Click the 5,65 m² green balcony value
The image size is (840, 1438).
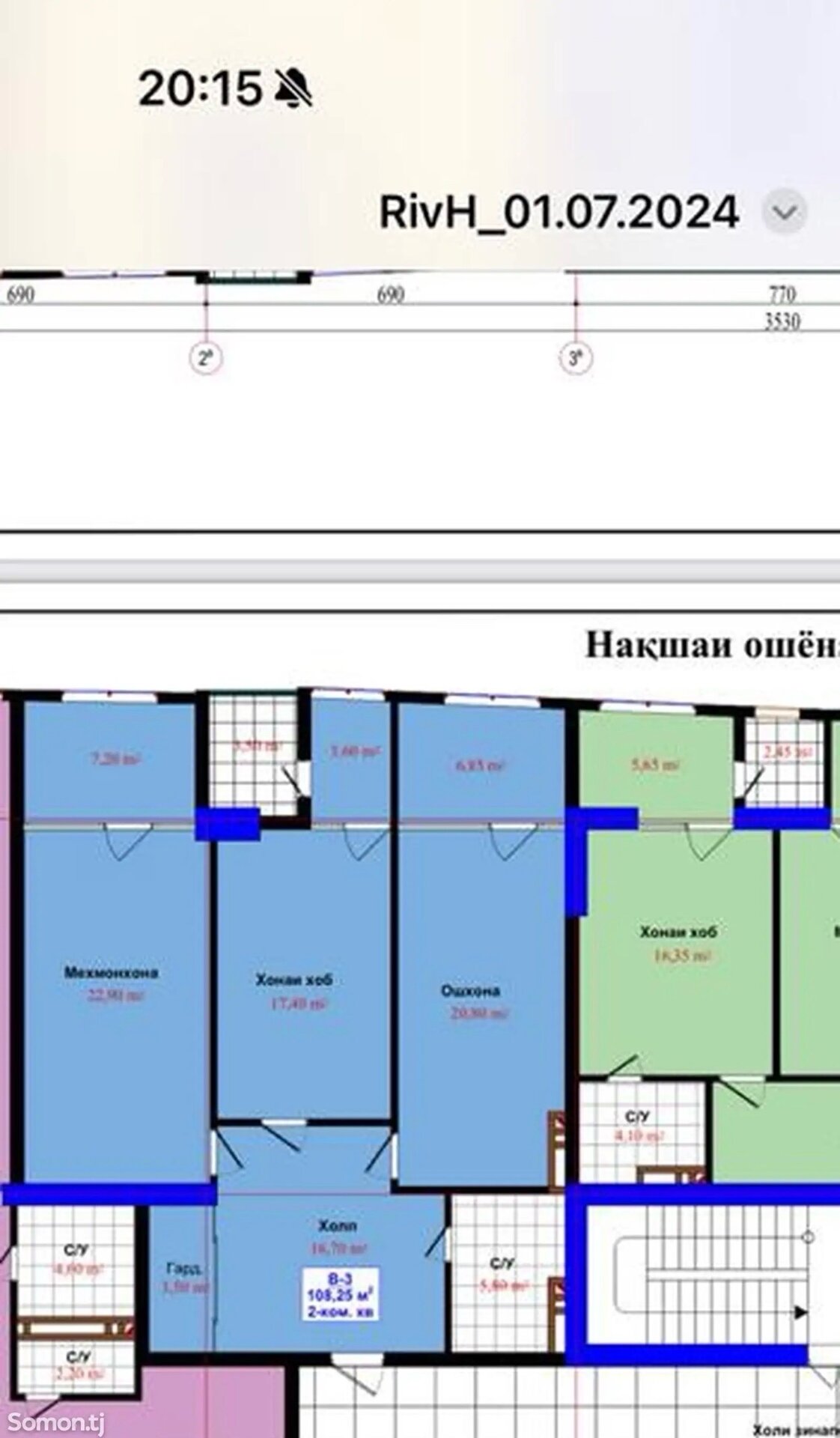[657, 765]
